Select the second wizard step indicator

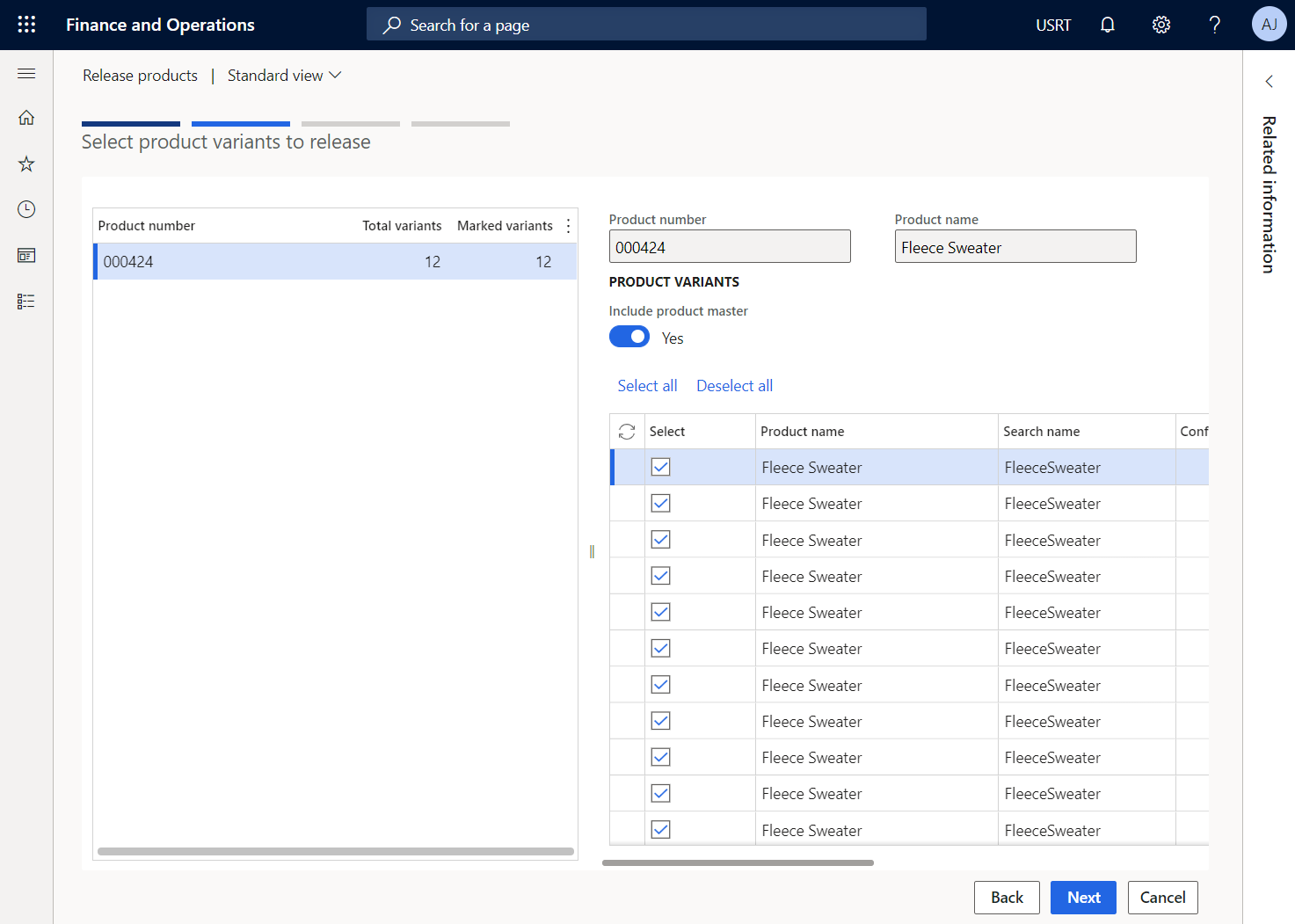(241, 124)
